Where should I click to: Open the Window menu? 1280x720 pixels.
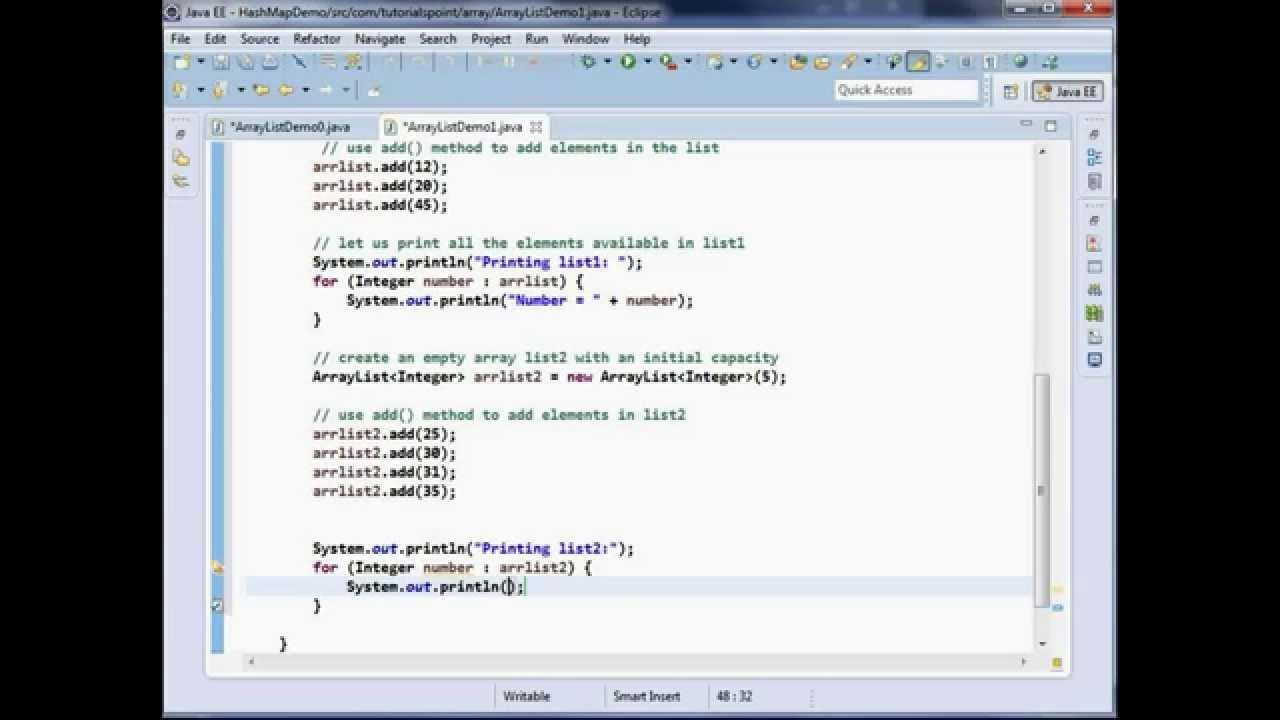[x=586, y=39]
